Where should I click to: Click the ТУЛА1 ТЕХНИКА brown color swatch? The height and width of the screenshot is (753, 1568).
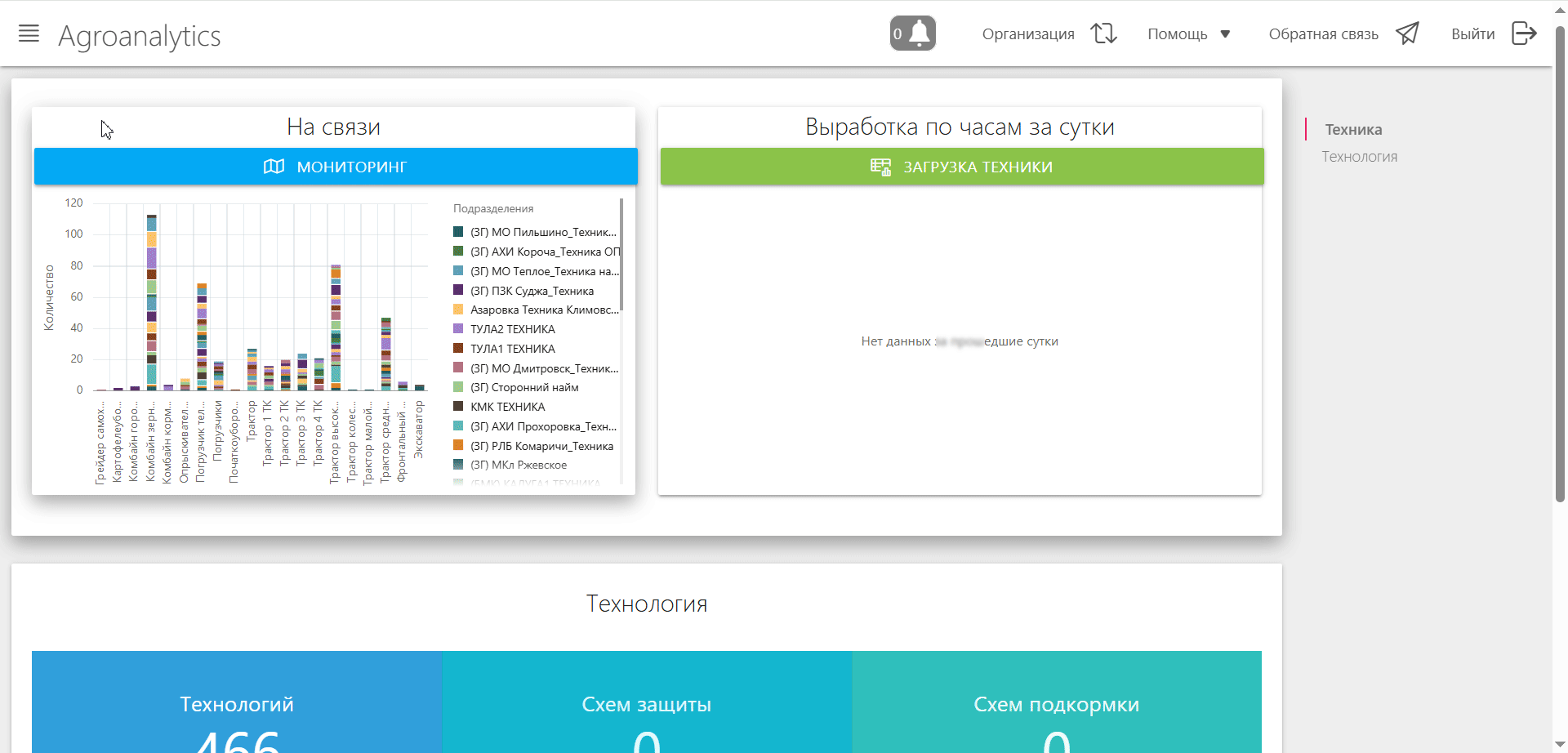point(458,349)
